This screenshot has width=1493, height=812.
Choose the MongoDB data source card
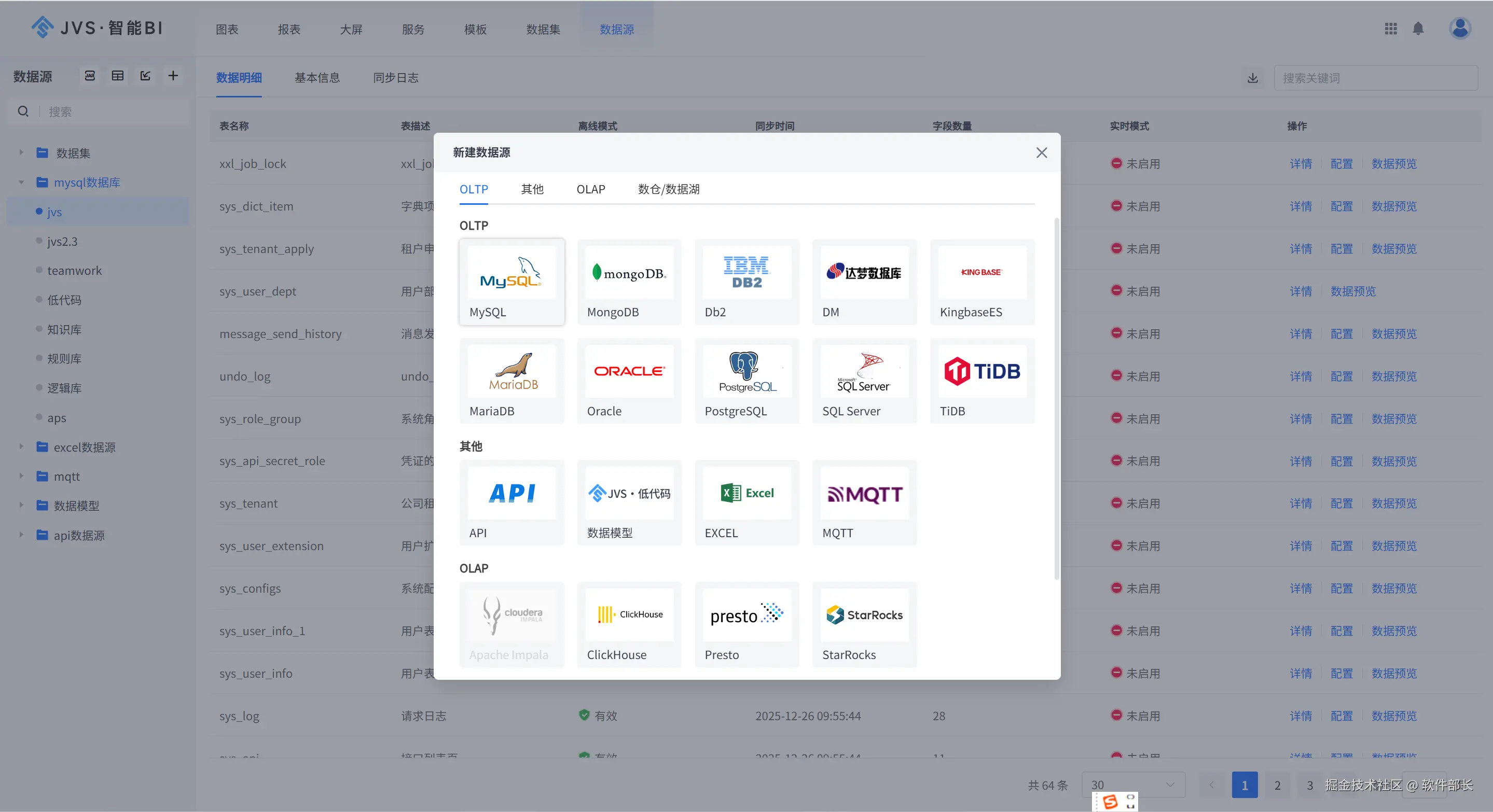click(629, 282)
